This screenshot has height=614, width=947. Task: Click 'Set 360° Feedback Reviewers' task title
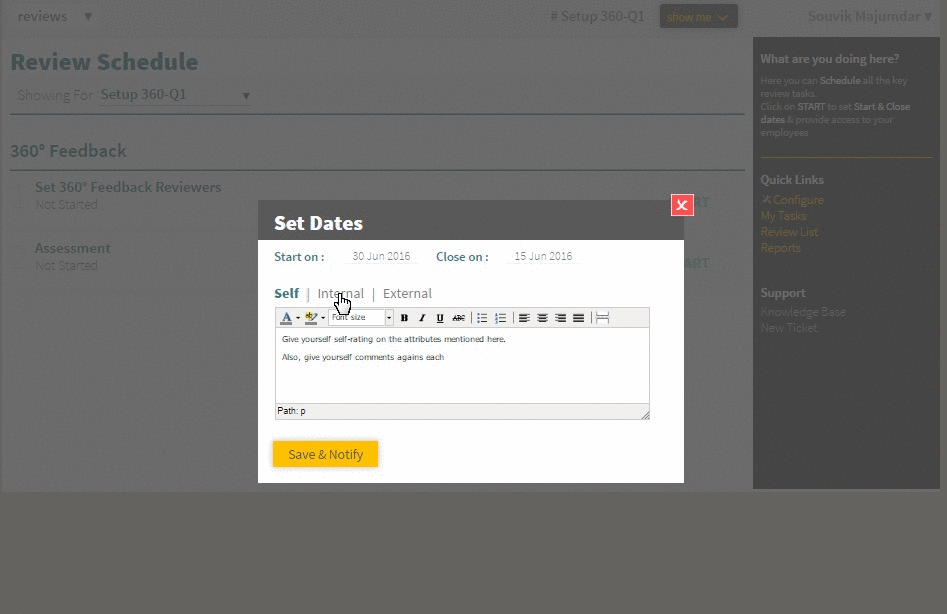(128, 187)
